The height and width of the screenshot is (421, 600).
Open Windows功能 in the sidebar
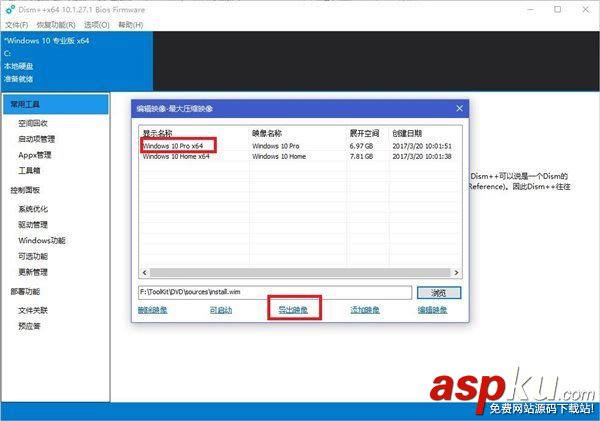pos(42,240)
